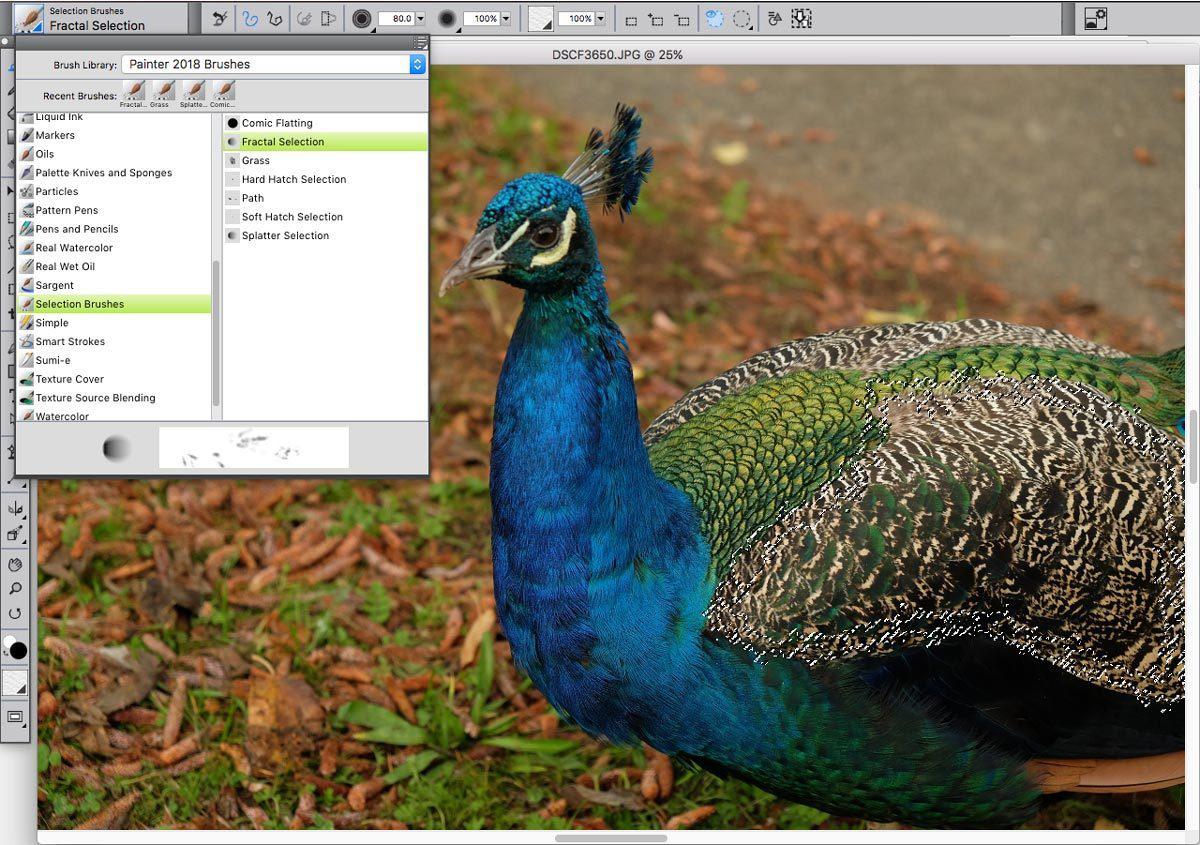The image size is (1200, 845).
Task: Select the Freehand strokes option
Action: [x=251, y=18]
